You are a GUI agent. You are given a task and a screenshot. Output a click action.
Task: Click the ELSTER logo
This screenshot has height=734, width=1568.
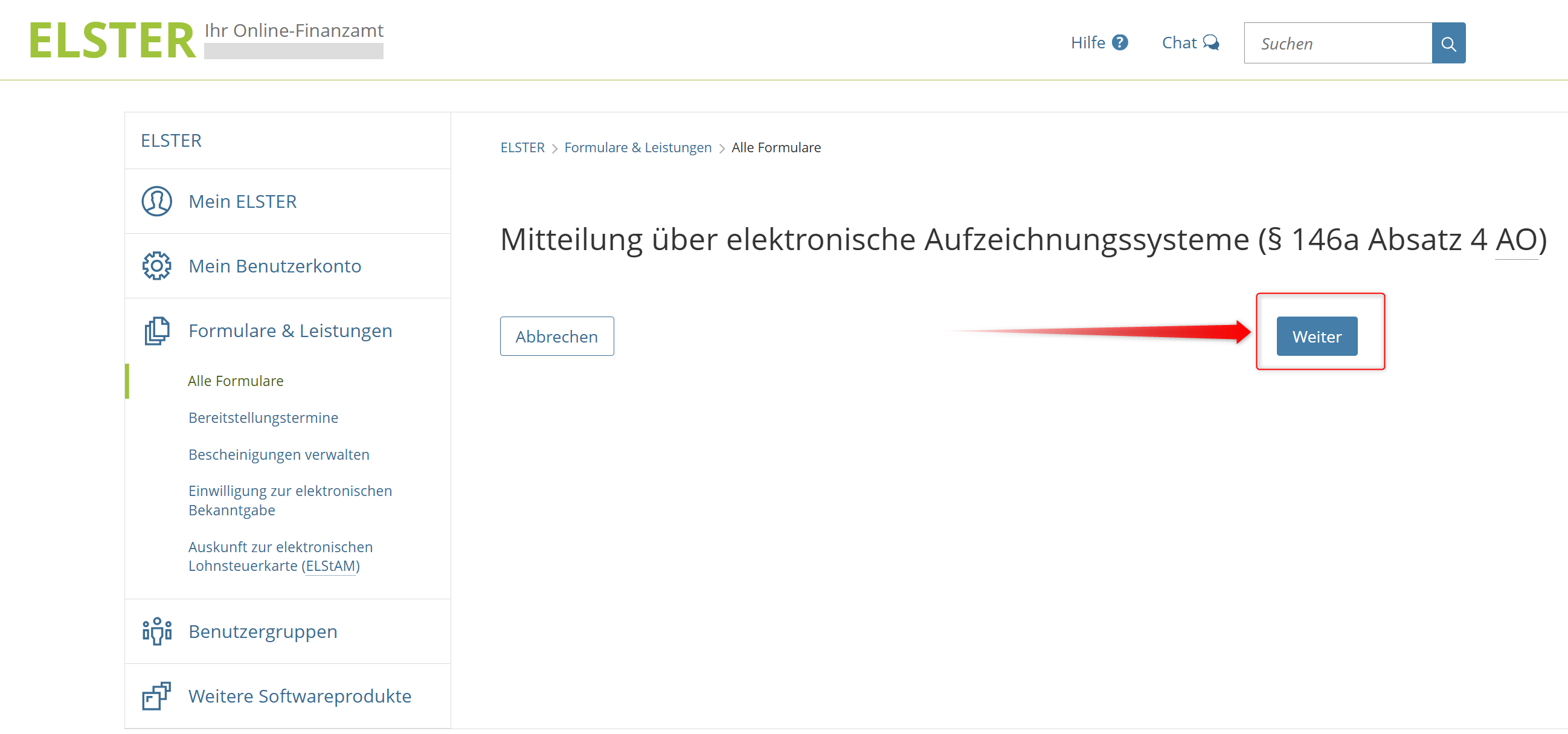112,41
